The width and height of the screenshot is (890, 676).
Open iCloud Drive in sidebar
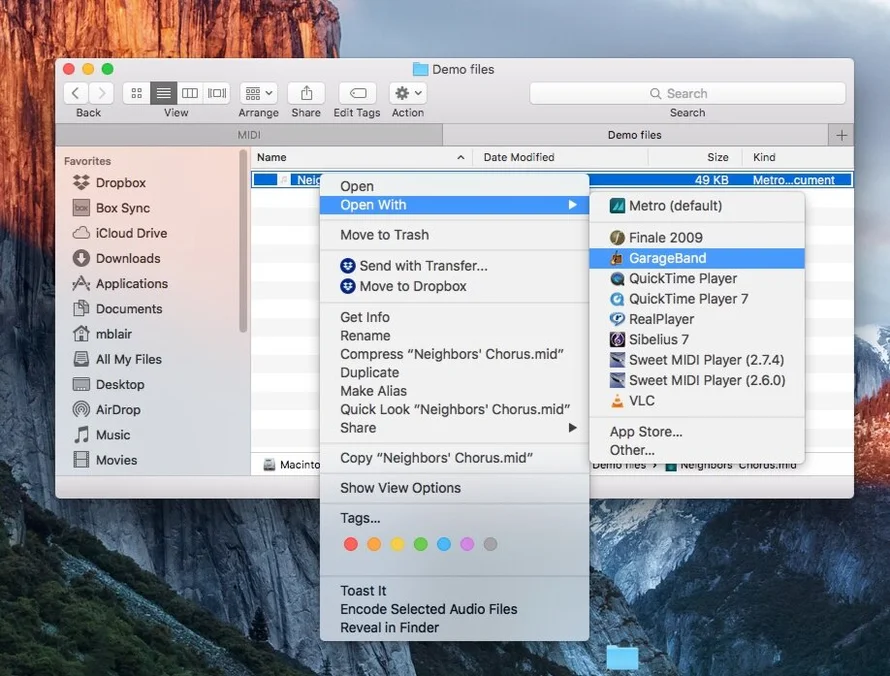131,233
